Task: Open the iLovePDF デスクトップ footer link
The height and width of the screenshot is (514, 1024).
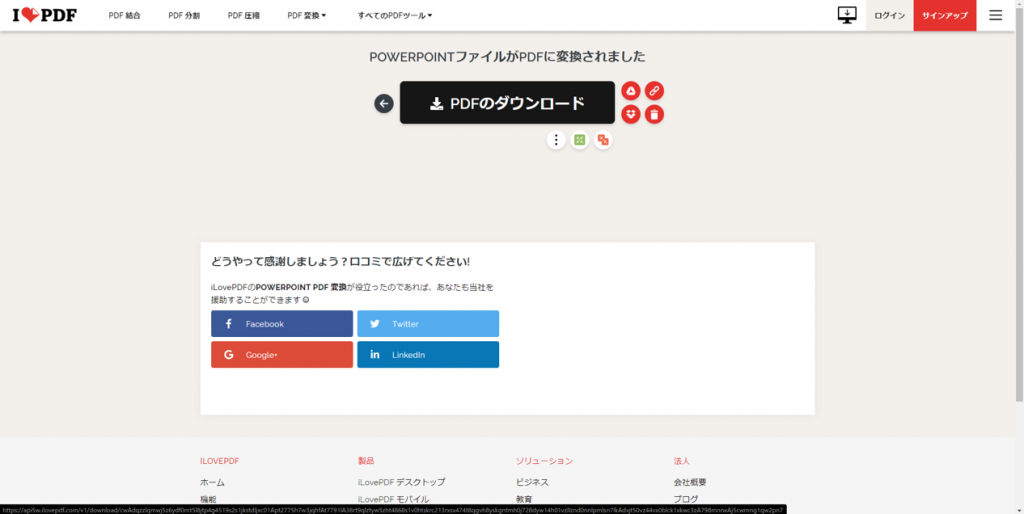Action: [402, 483]
